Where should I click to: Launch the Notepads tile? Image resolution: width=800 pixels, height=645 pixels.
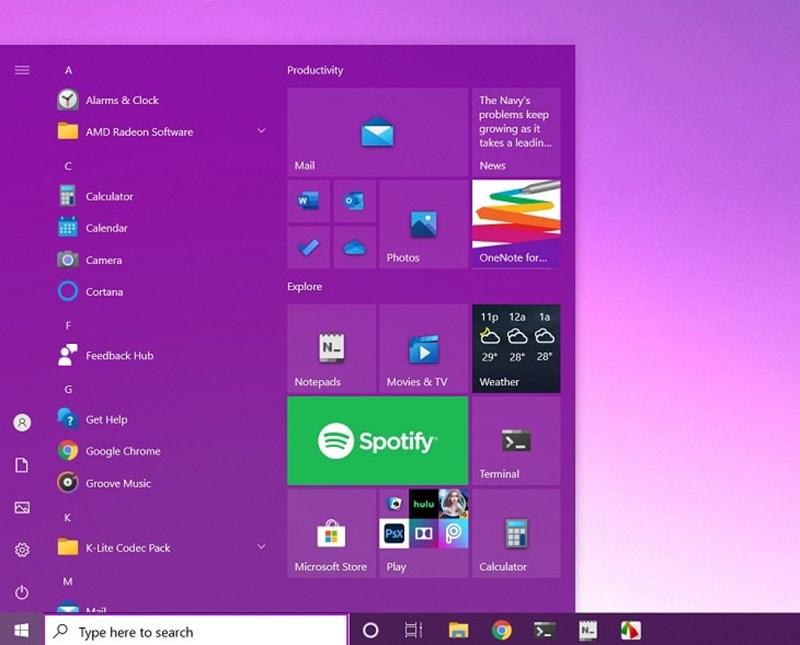coord(331,349)
